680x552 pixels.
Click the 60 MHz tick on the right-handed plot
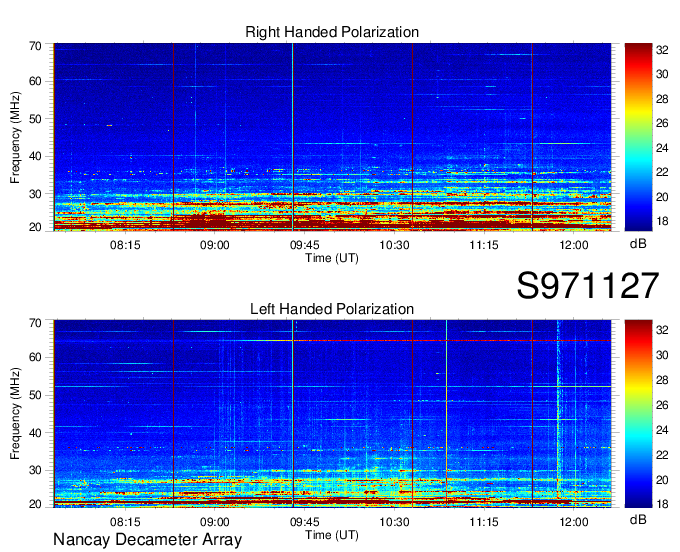click(x=35, y=81)
